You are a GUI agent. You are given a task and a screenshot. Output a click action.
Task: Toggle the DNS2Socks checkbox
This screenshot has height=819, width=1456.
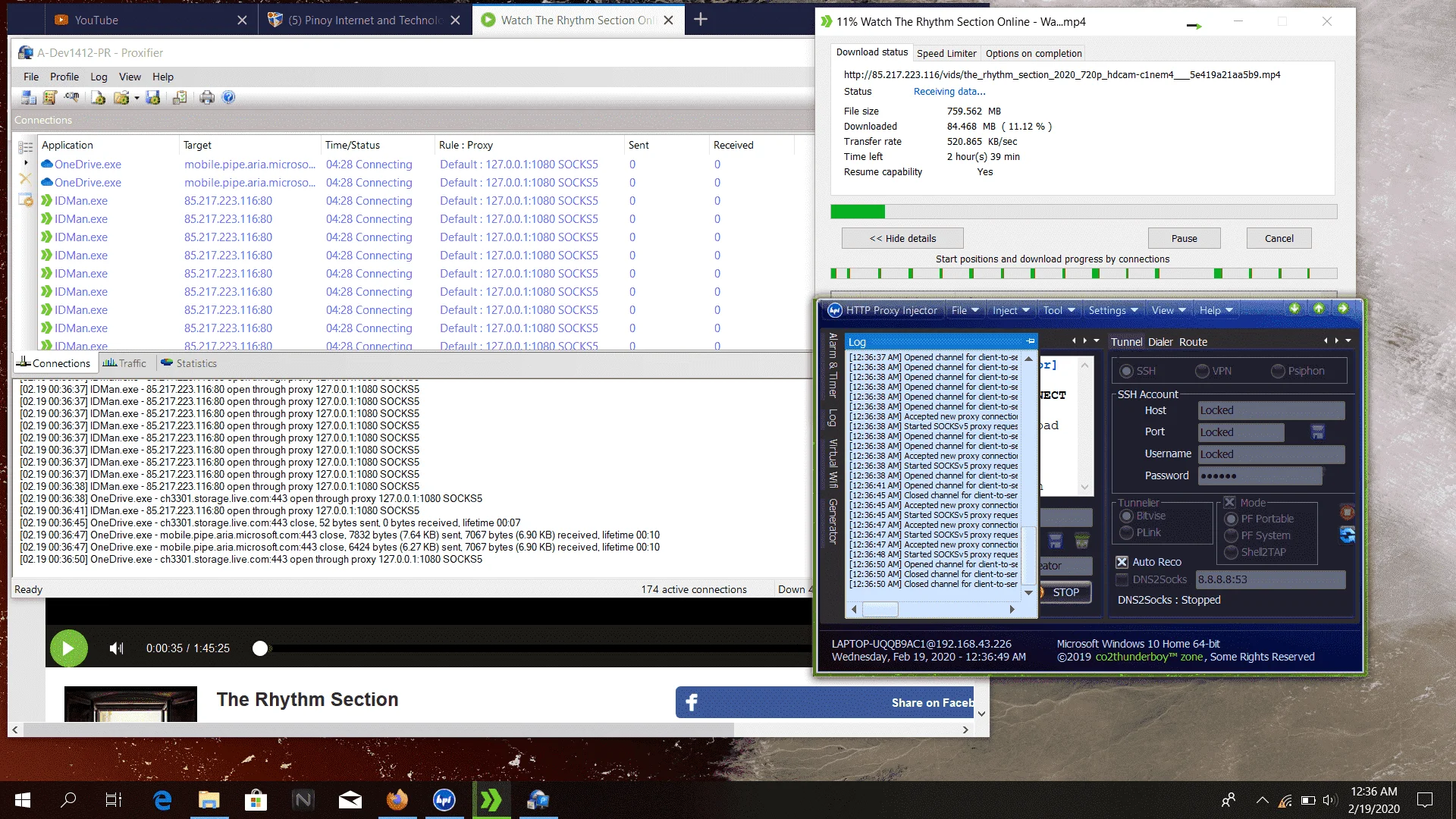pyautogui.click(x=1122, y=580)
